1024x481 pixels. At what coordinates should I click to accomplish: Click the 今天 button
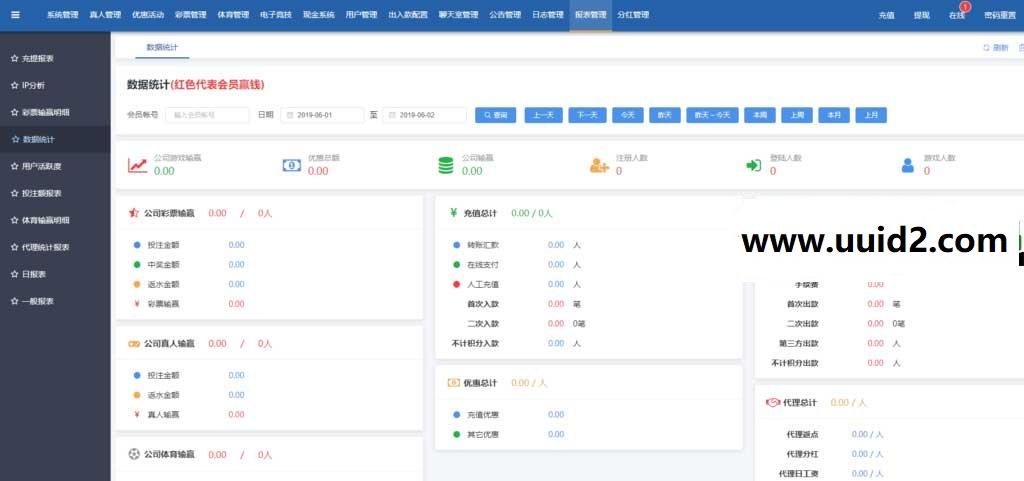627,115
